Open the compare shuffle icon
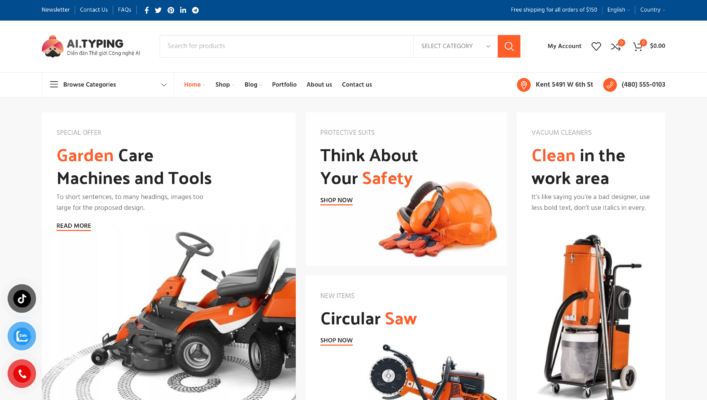The image size is (707, 400). tap(616, 46)
